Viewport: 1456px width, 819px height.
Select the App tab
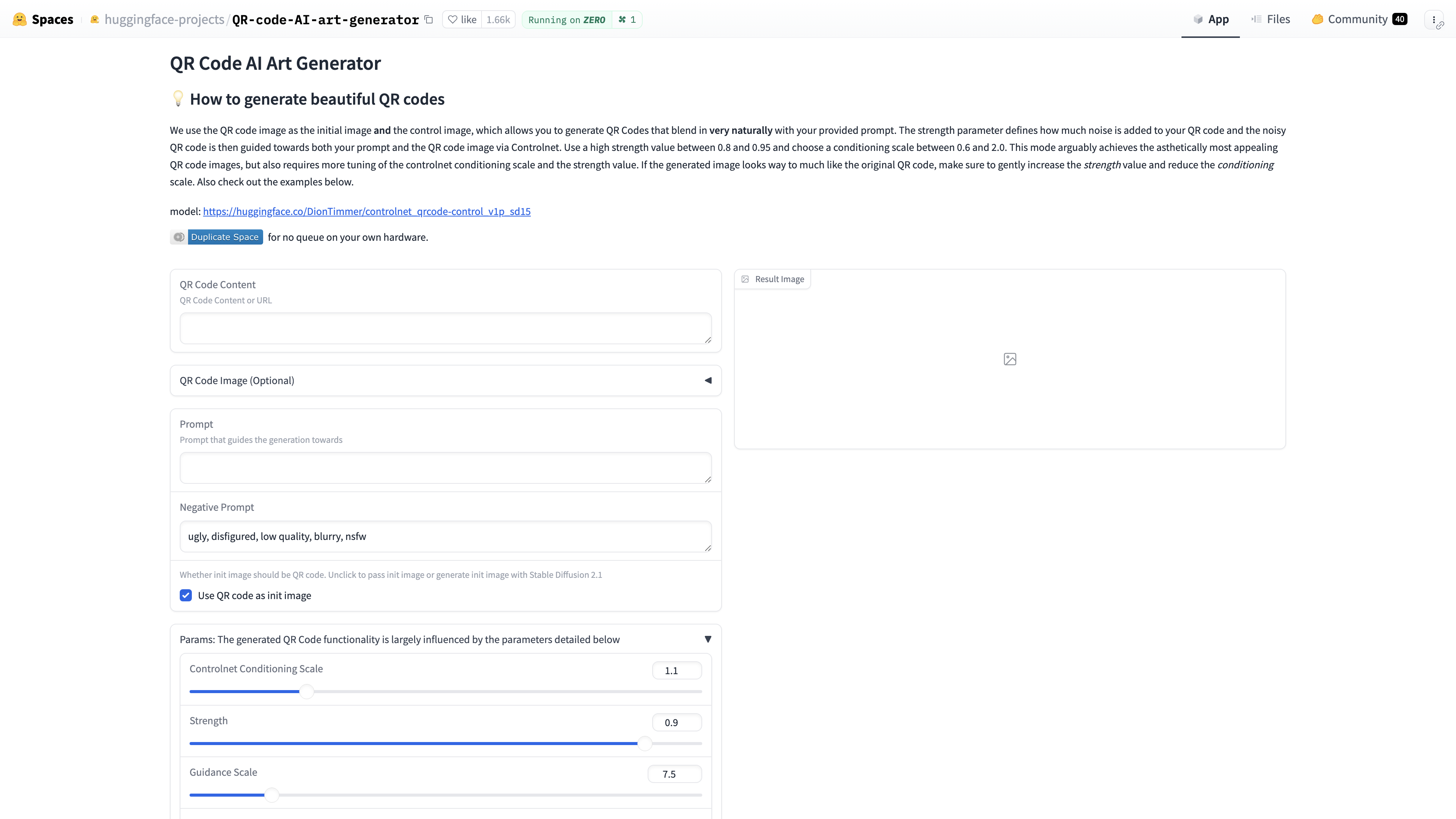pos(1210,19)
